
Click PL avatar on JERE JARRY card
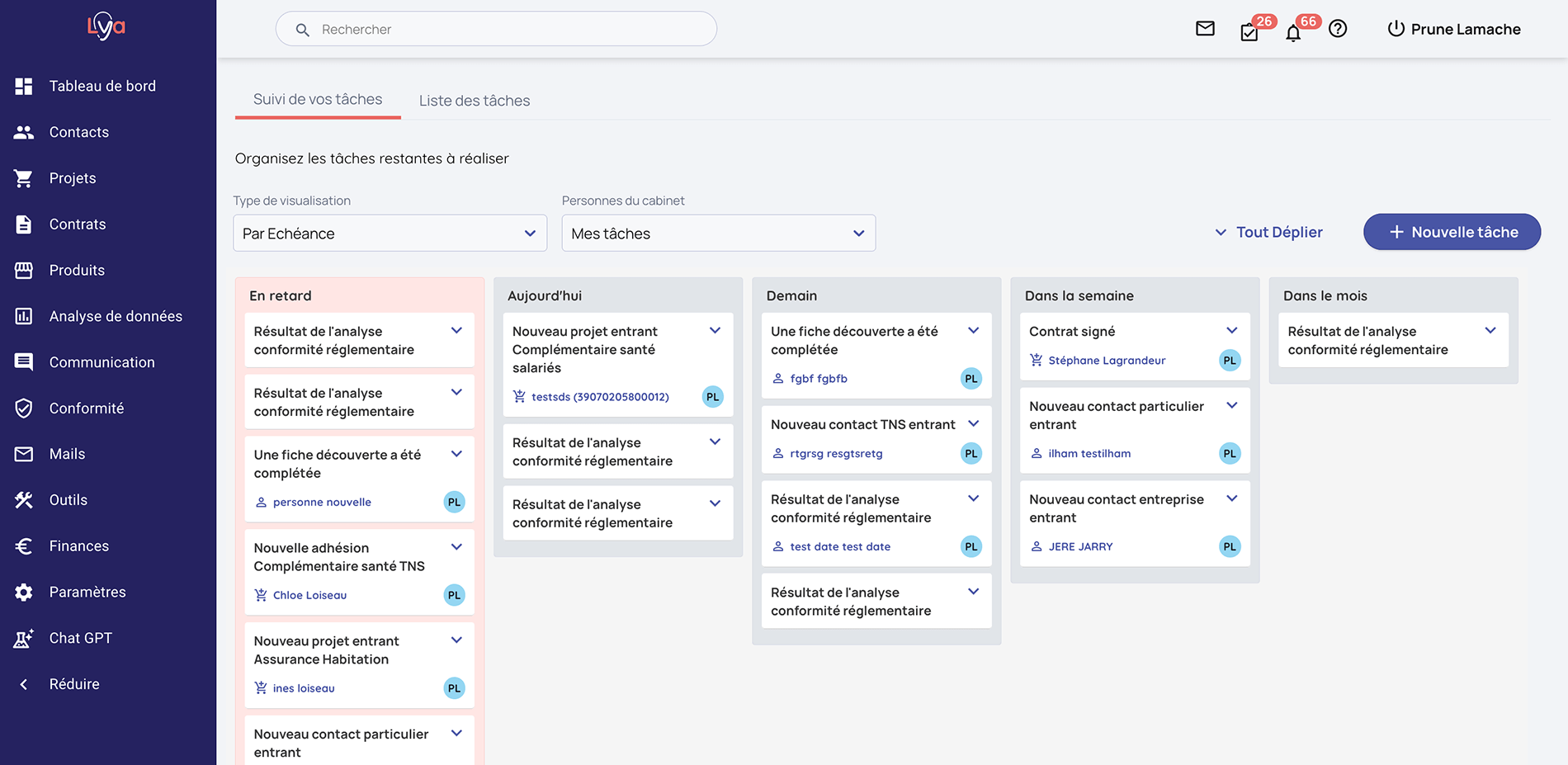(x=1230, y=547)
